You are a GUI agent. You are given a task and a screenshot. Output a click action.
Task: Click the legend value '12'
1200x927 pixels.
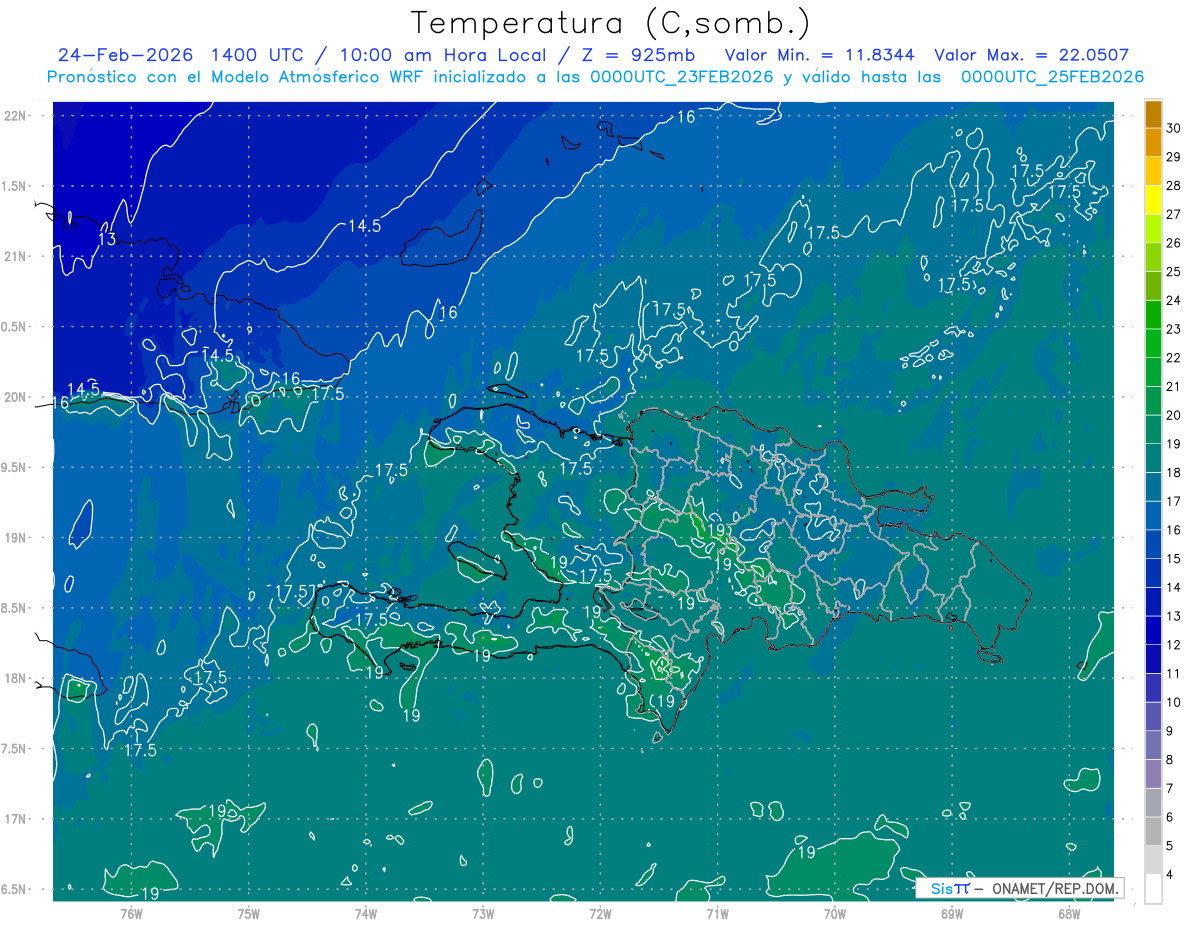tap(1174, 645)
